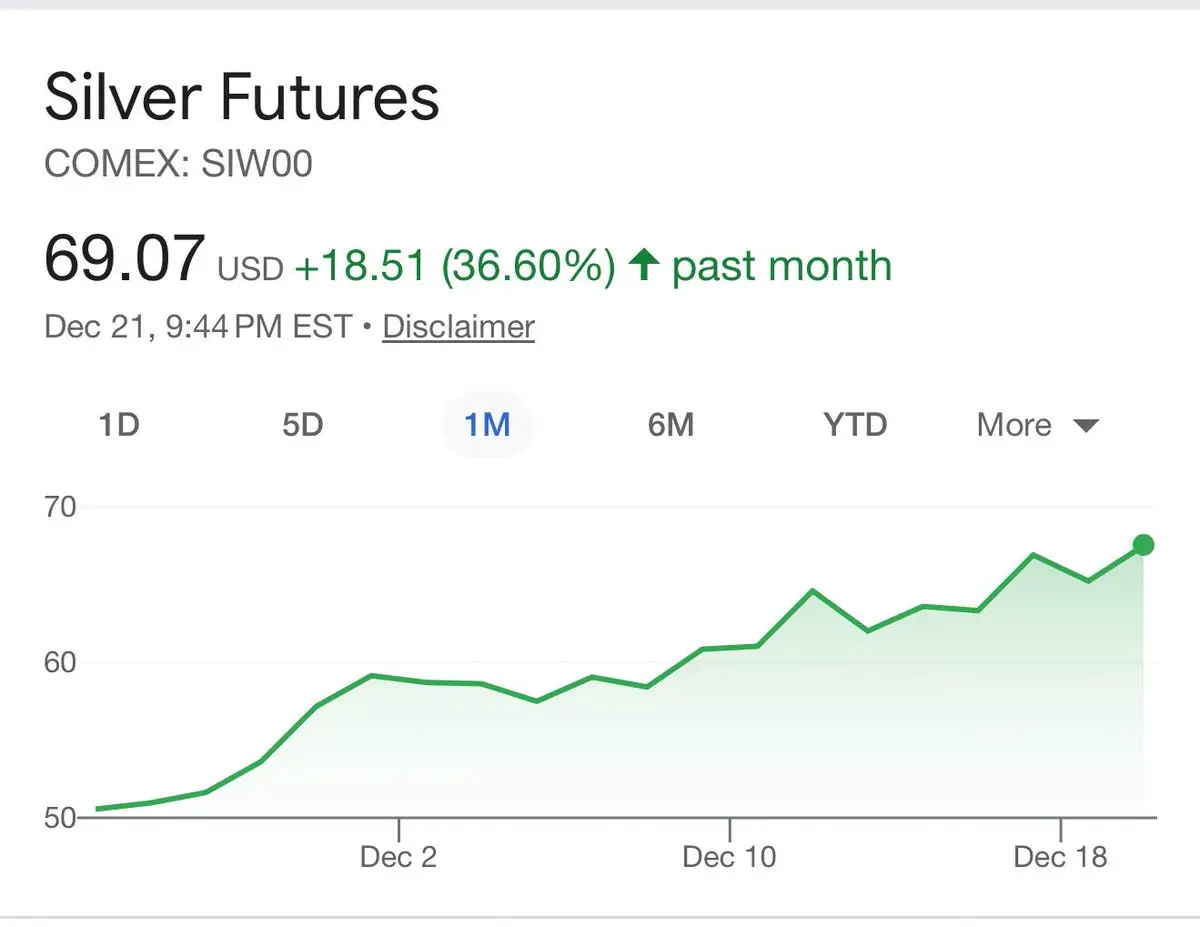This screenshot has height=927, width=1200.
Task: Click the COMEX: SIW00 ticker text
Action: coord(178,164)
